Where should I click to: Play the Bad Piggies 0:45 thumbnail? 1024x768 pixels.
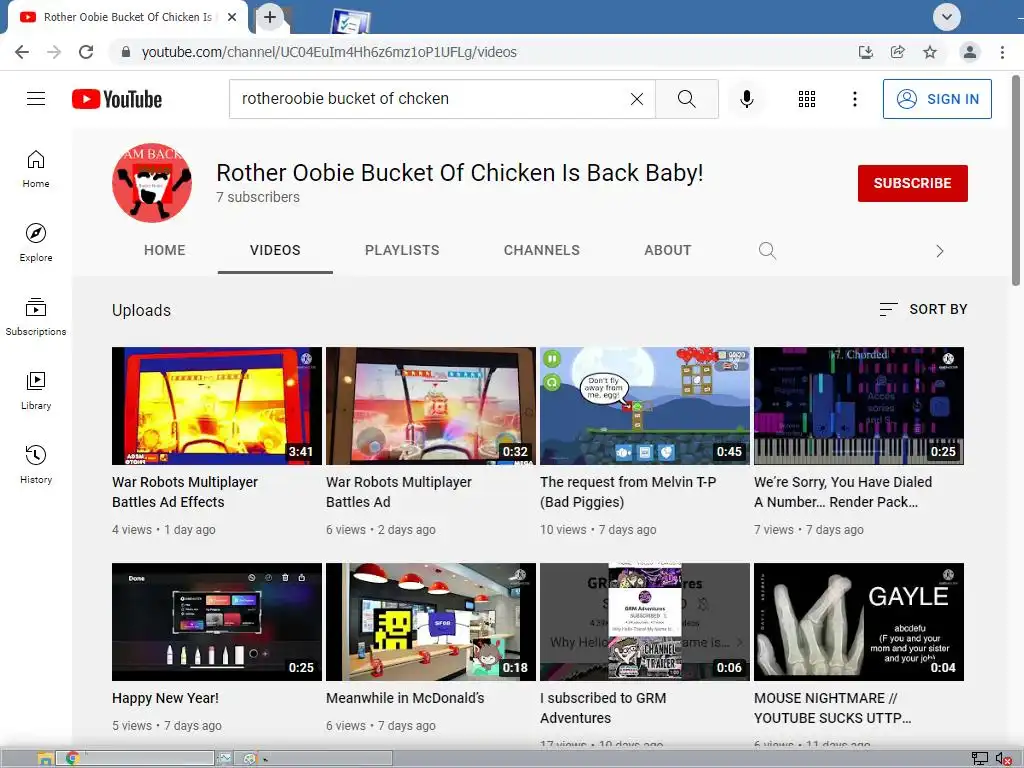645,406
